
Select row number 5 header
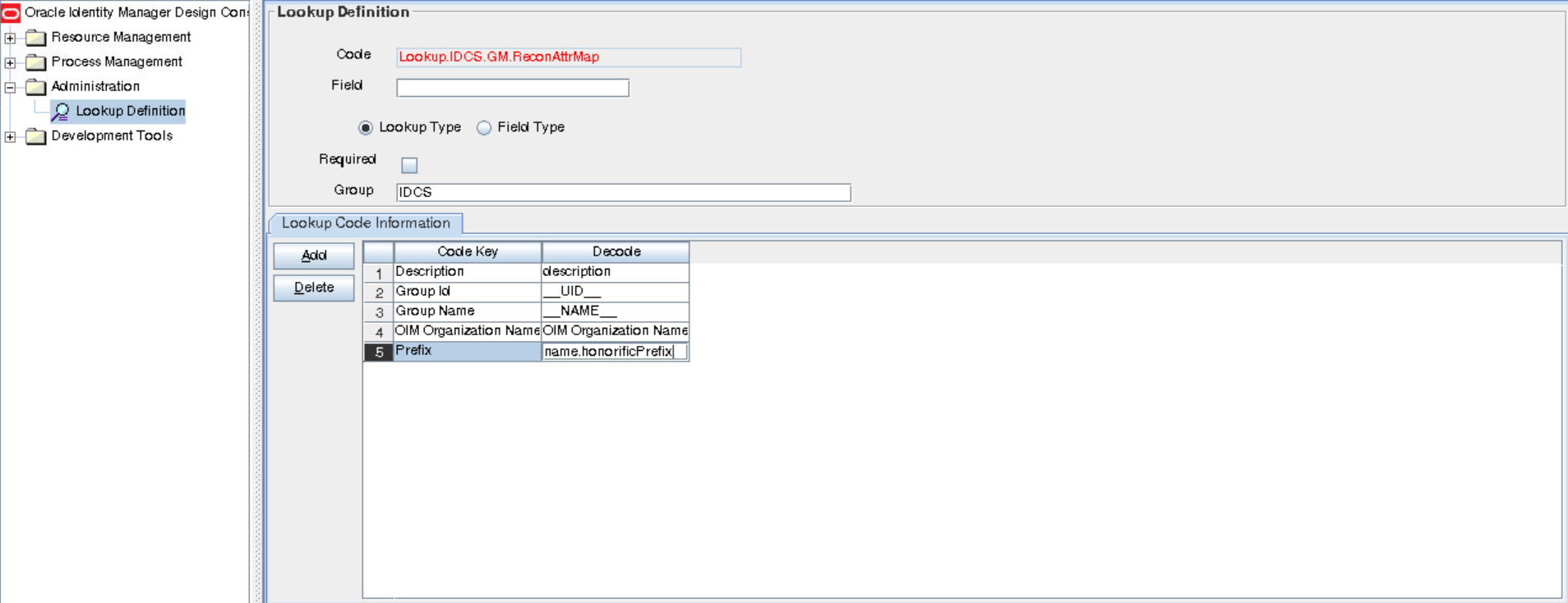(379, 352)
